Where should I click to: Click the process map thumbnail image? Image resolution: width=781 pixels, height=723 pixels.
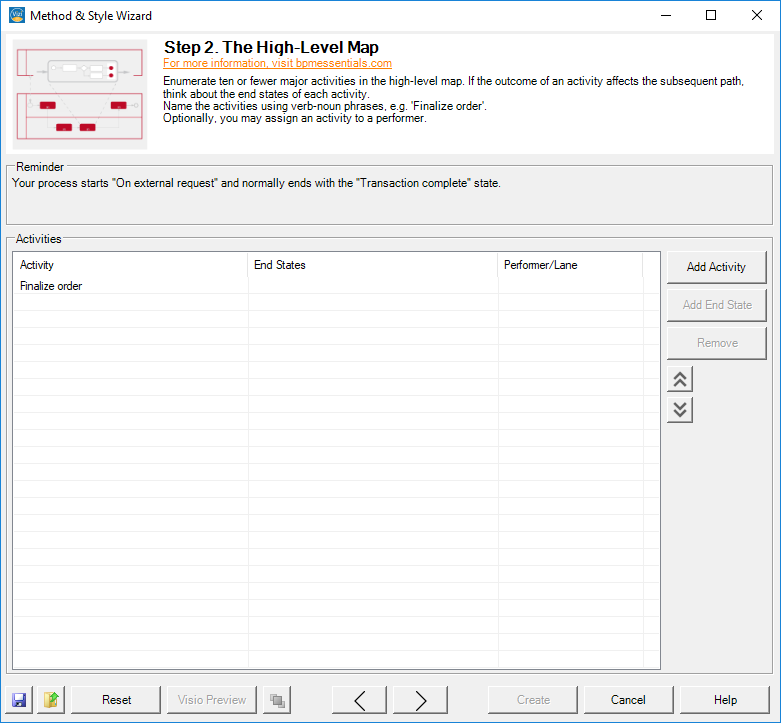(x=80, y=95)
